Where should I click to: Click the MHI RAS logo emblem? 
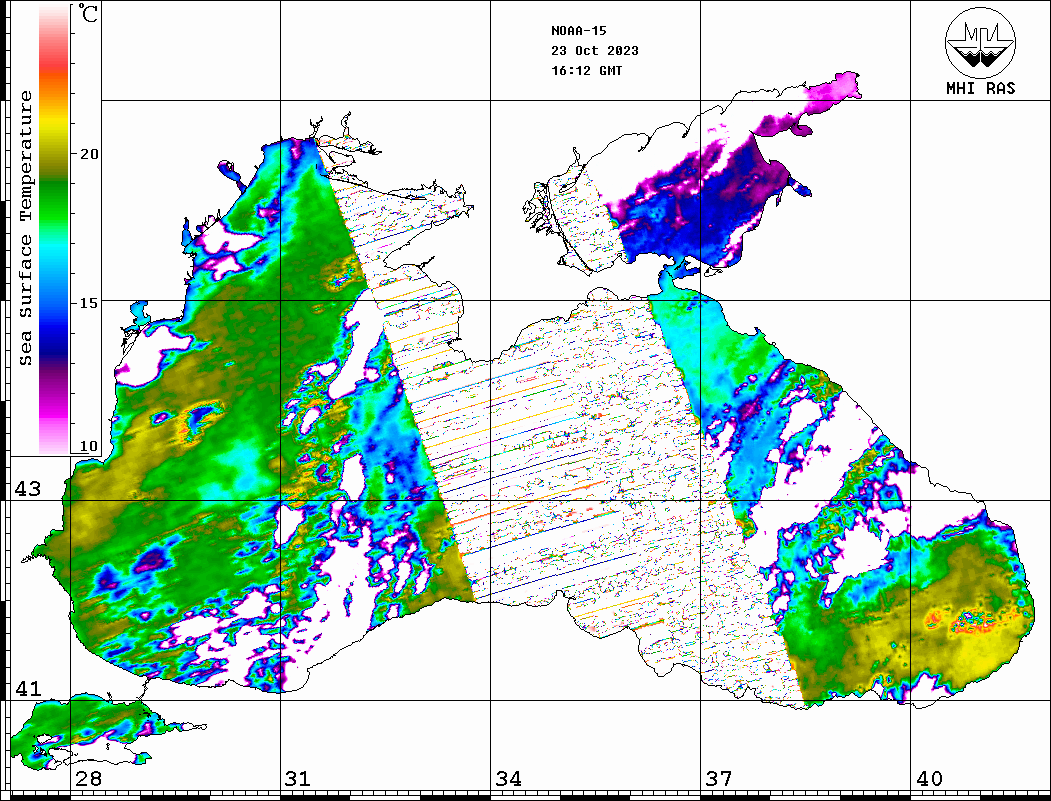point(980,42)
